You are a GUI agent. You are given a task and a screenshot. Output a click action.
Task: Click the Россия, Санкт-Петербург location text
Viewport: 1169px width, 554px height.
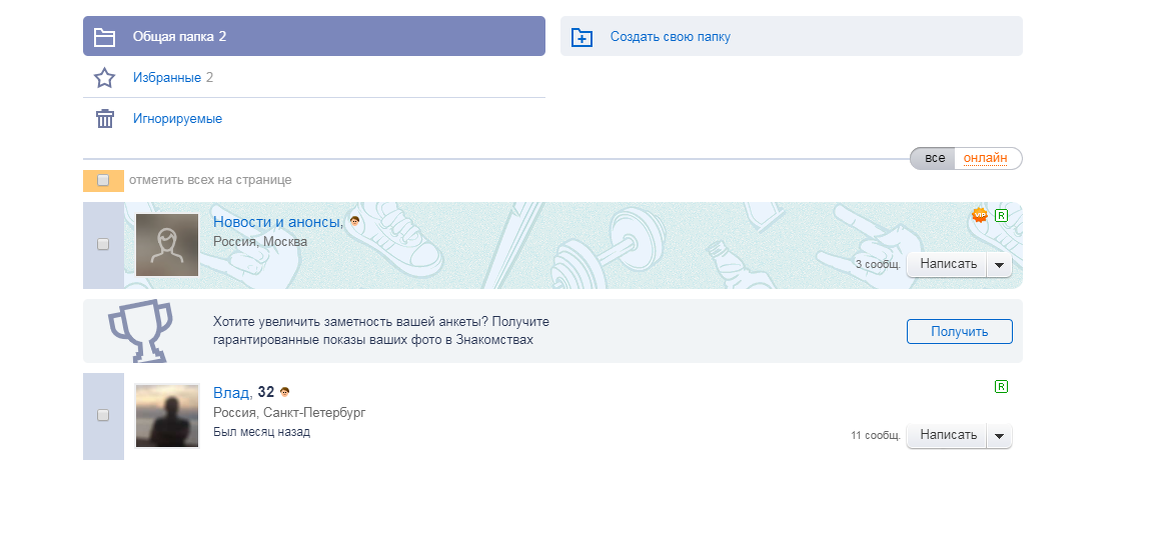[289, 412]
